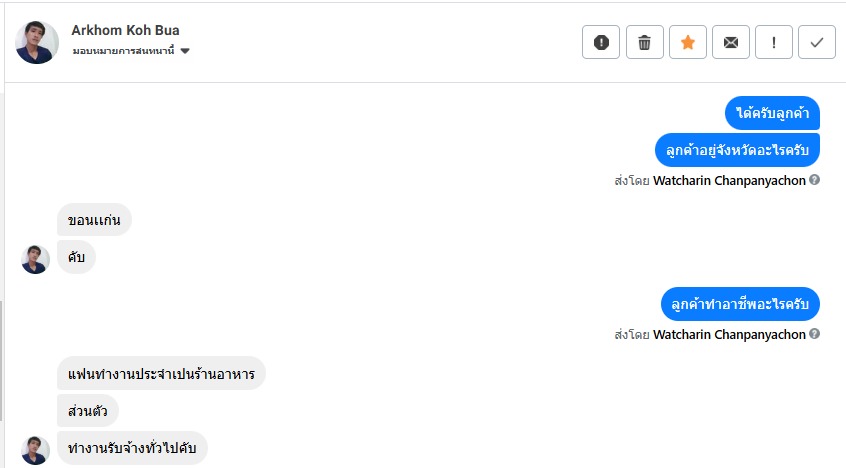Image resolution: width=846 pixels, height=468 pixels.
Task: Select the blue "ลูกค้าทำอาชีพอะไรครับ" message
Action: click(x=740, y=304)
